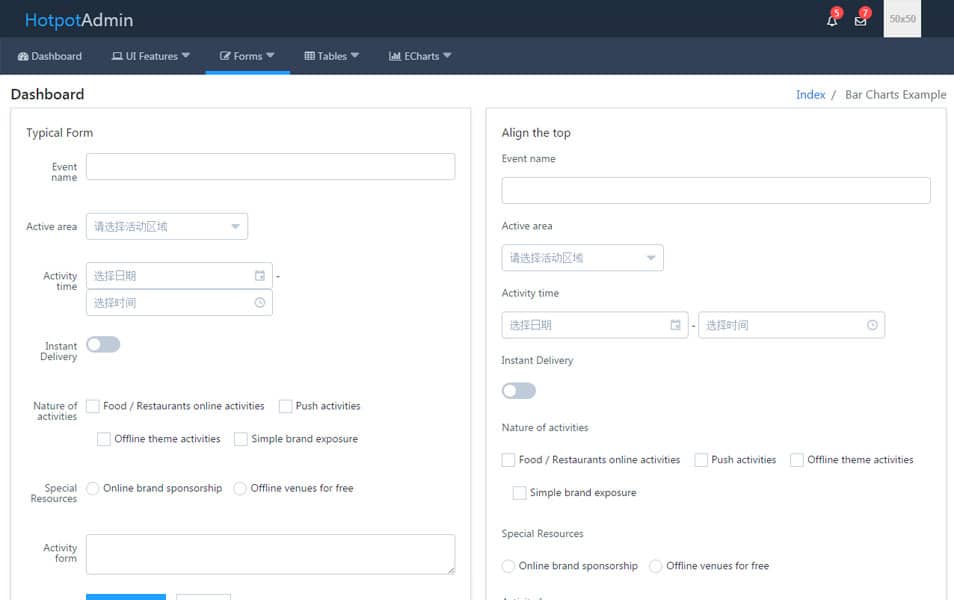This screenshot has height=600, width=954.
Task: Click the Bar Charts Example breadcrumb text
Action: 895,94
